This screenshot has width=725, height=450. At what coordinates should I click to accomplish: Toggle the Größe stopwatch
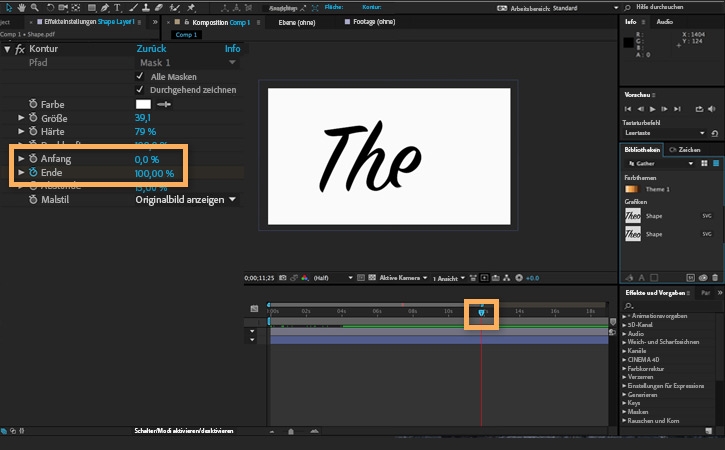point(33,117)
